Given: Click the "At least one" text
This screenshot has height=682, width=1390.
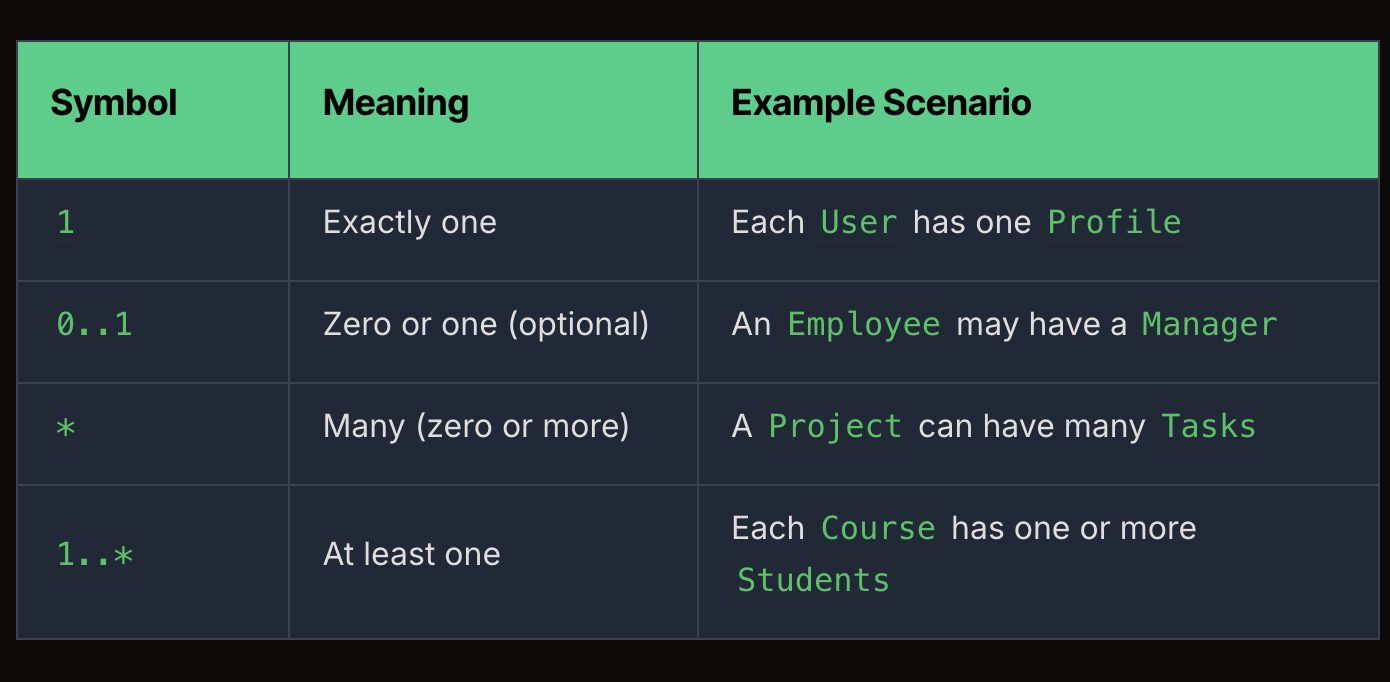Looking at the screenshot, I should (x=412, y=555).
